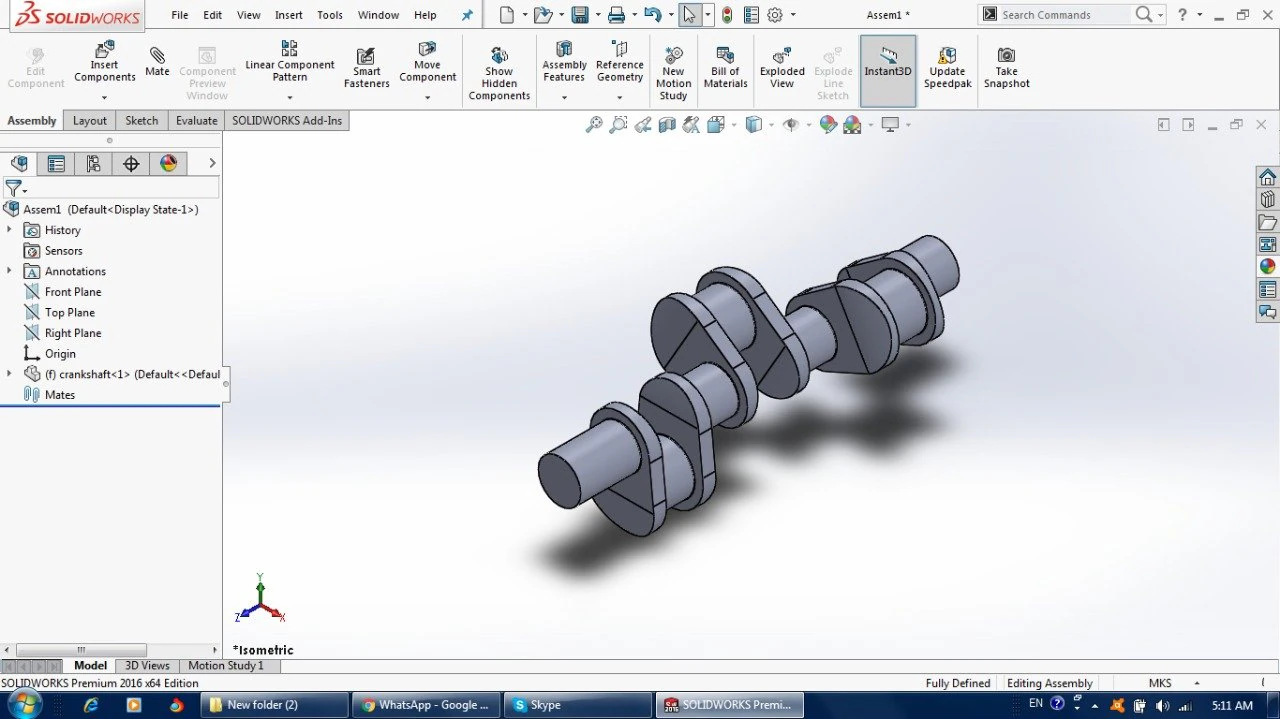The height and width of the screenshot is (719, 1280).
Task: Click the New document icon
Action: tap(507, 15)
